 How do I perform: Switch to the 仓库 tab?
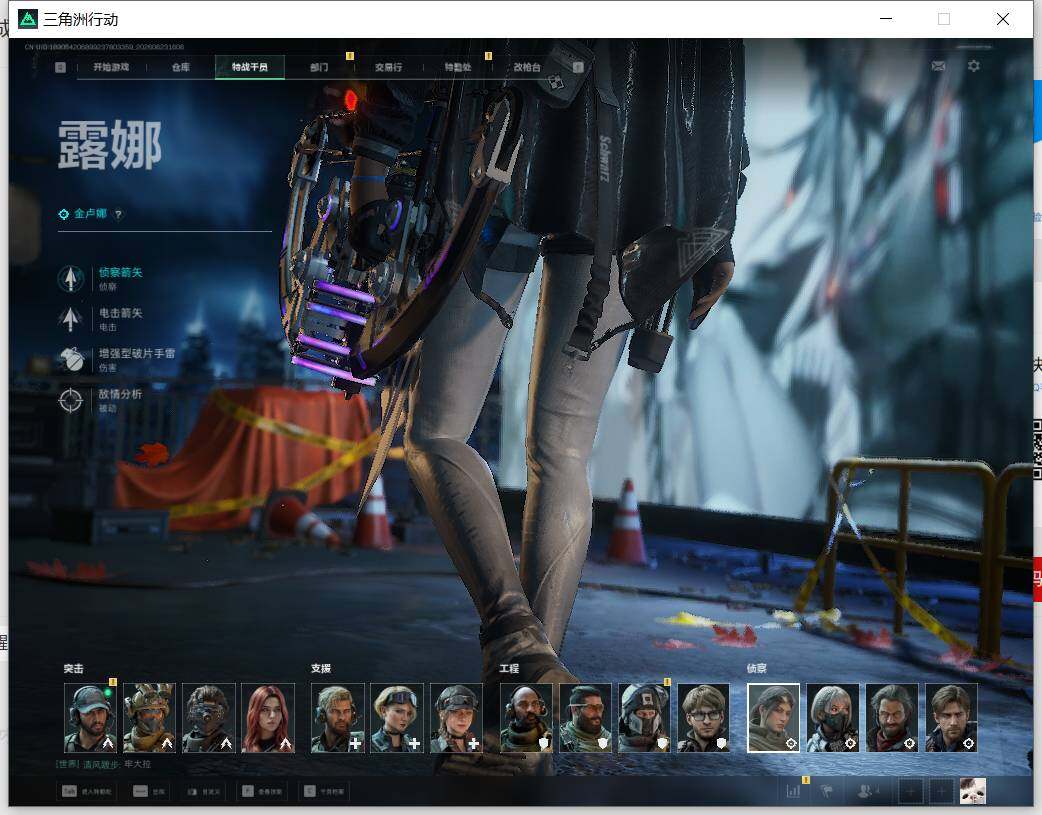click(181, 67)
